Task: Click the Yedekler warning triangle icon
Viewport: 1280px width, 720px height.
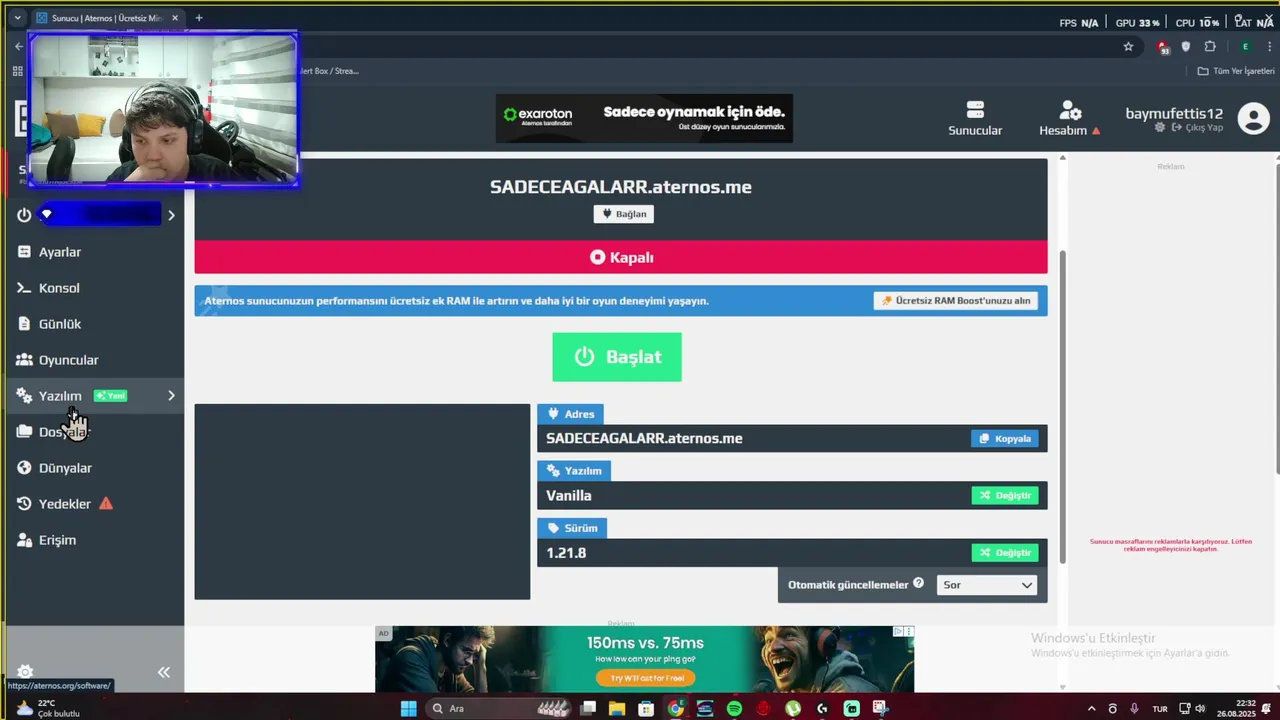Action: (x=106, y=503)
